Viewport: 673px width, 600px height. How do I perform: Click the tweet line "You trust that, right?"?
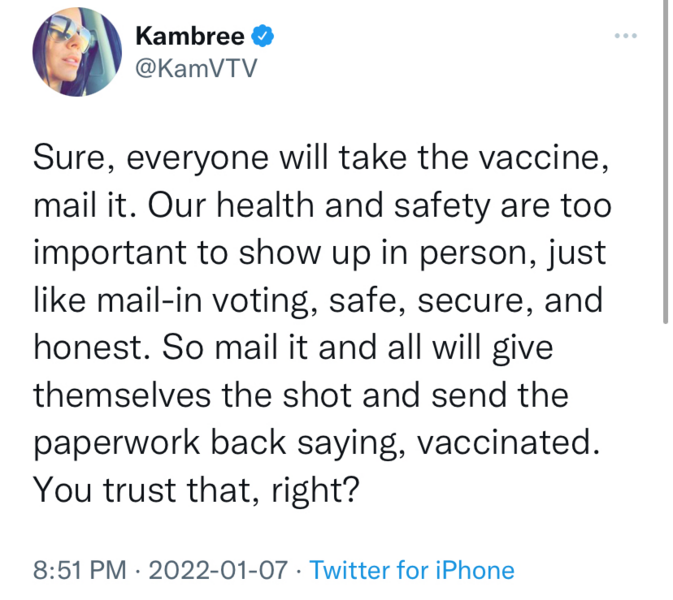[196, 490]
